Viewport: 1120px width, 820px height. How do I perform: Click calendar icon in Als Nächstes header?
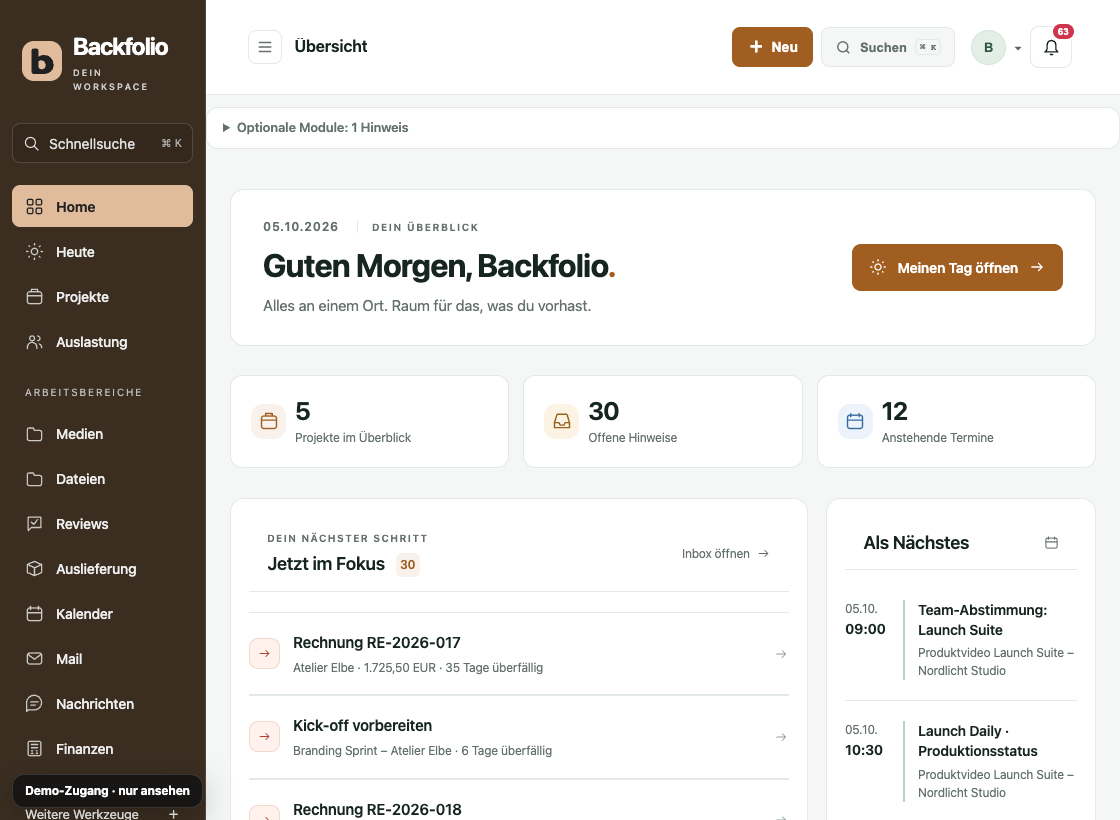click(1051, 543)
